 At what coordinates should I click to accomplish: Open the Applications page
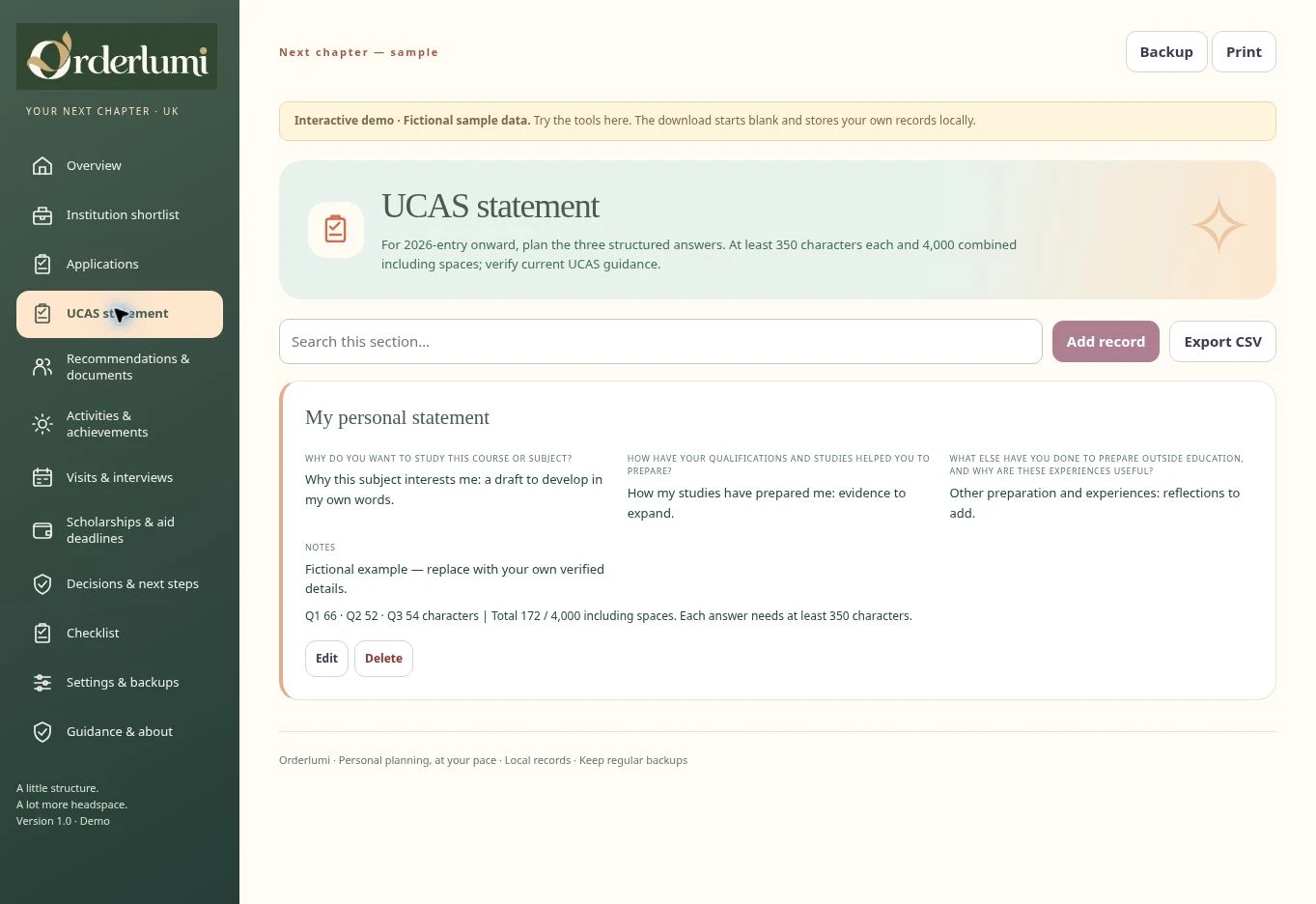coord(120,265)
